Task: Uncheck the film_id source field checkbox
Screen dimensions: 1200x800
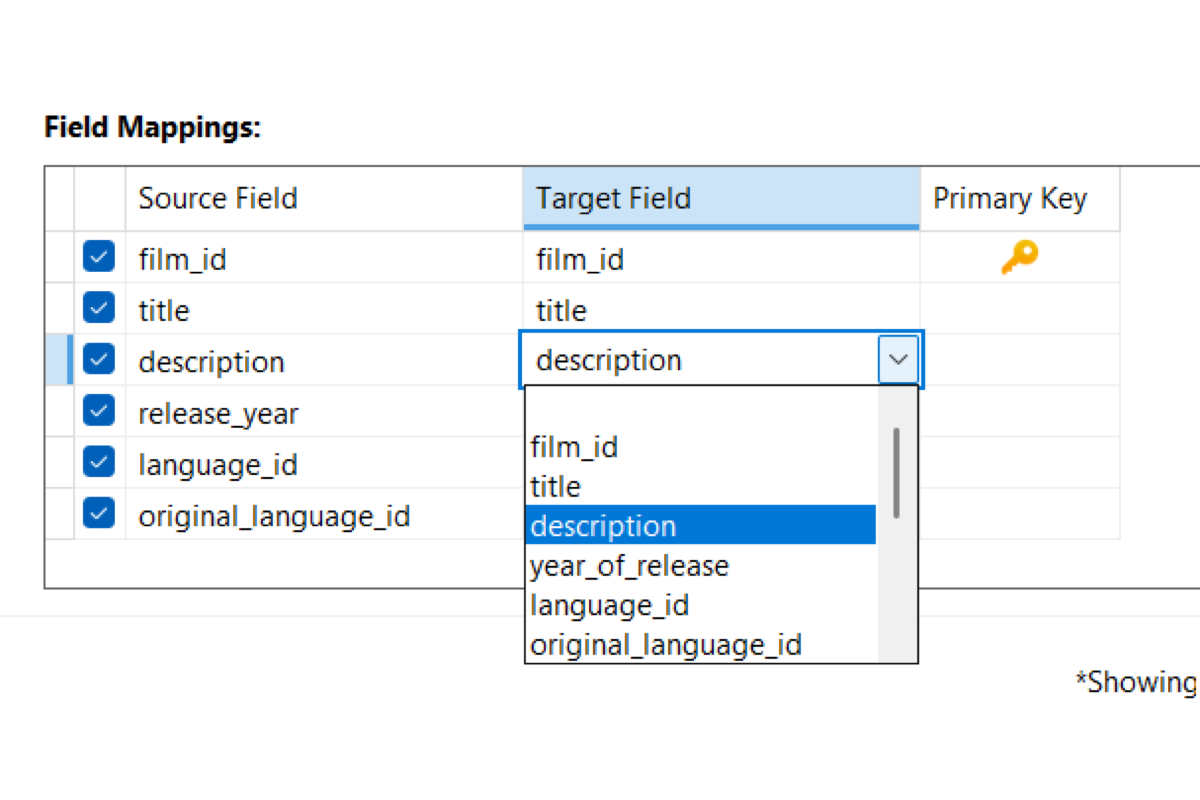Action: pyautogui.click(x=98, y=257)
